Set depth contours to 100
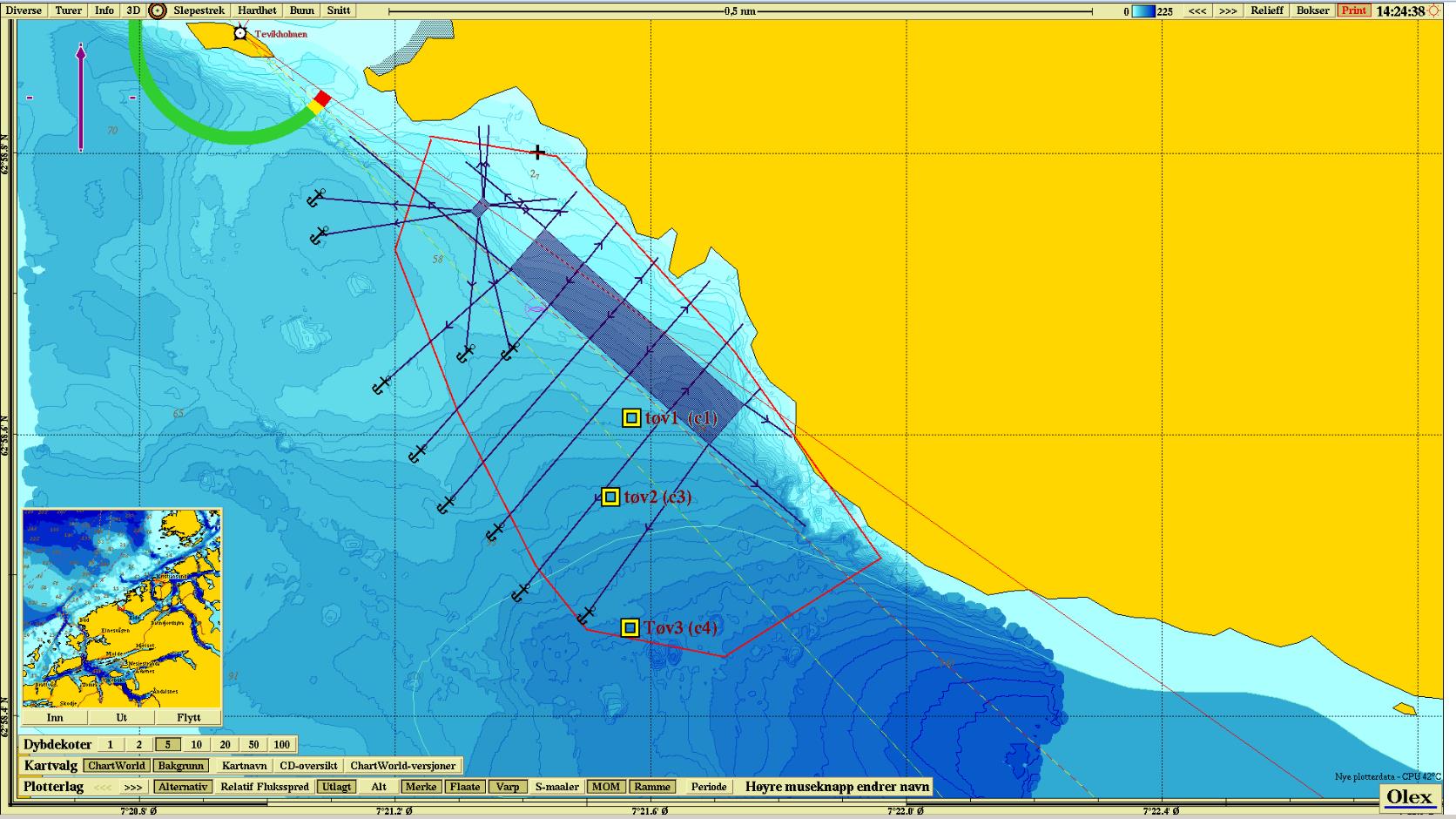The width and height of the screenshot is (1456, 819). [x=282, y=744]
